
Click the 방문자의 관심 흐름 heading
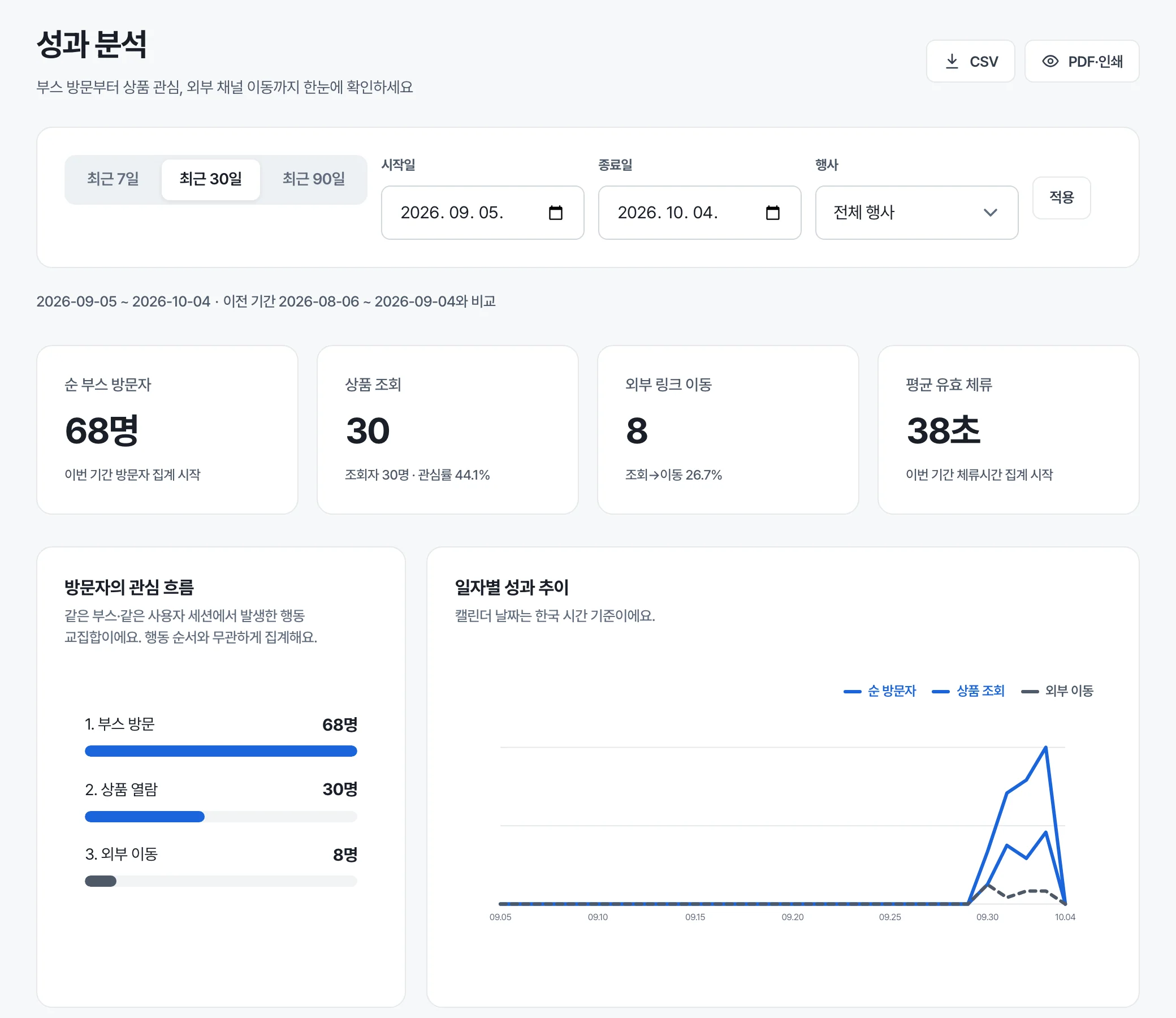(x=129, y=587)
